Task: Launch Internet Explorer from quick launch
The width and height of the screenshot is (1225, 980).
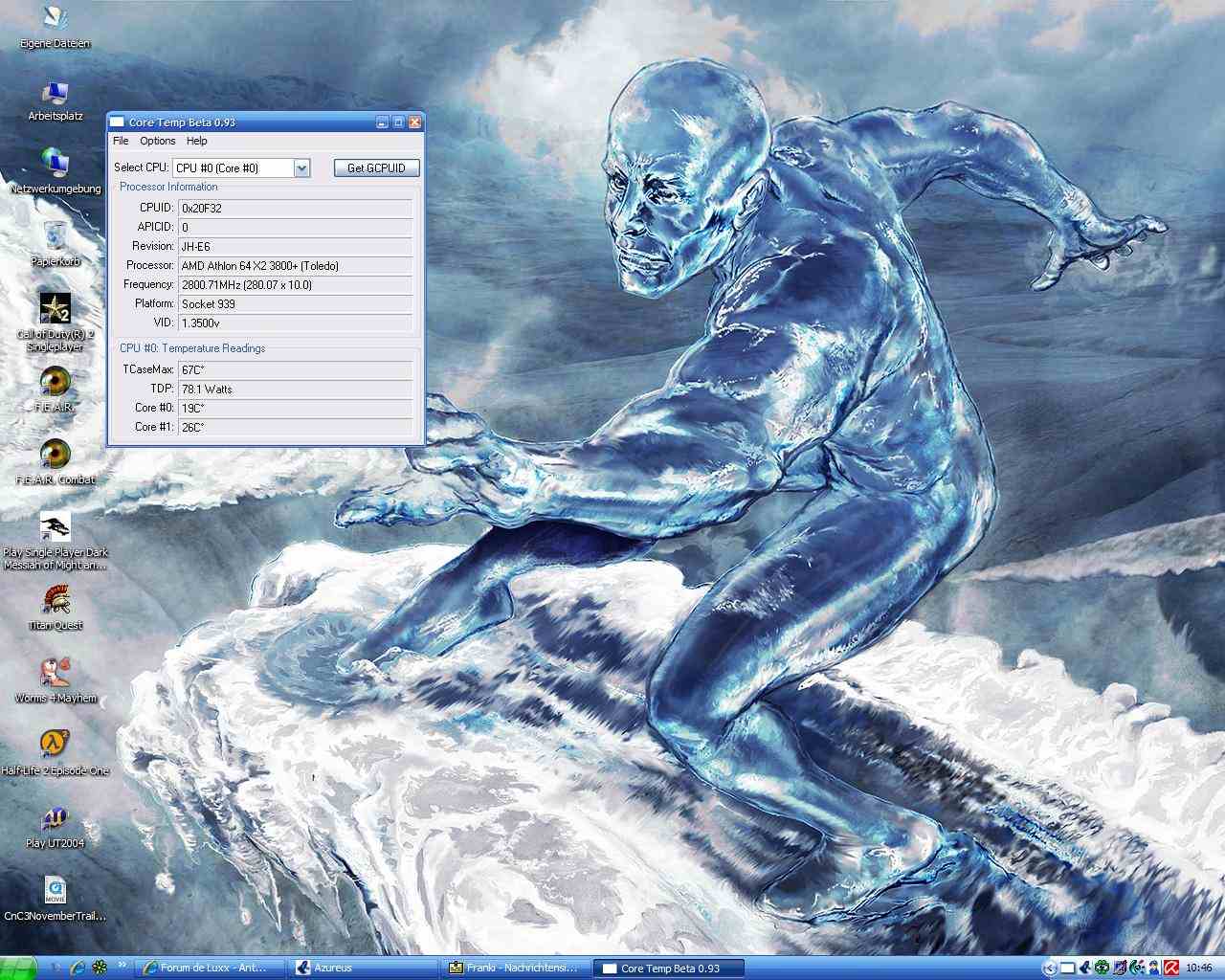Action: coord(78,968)
